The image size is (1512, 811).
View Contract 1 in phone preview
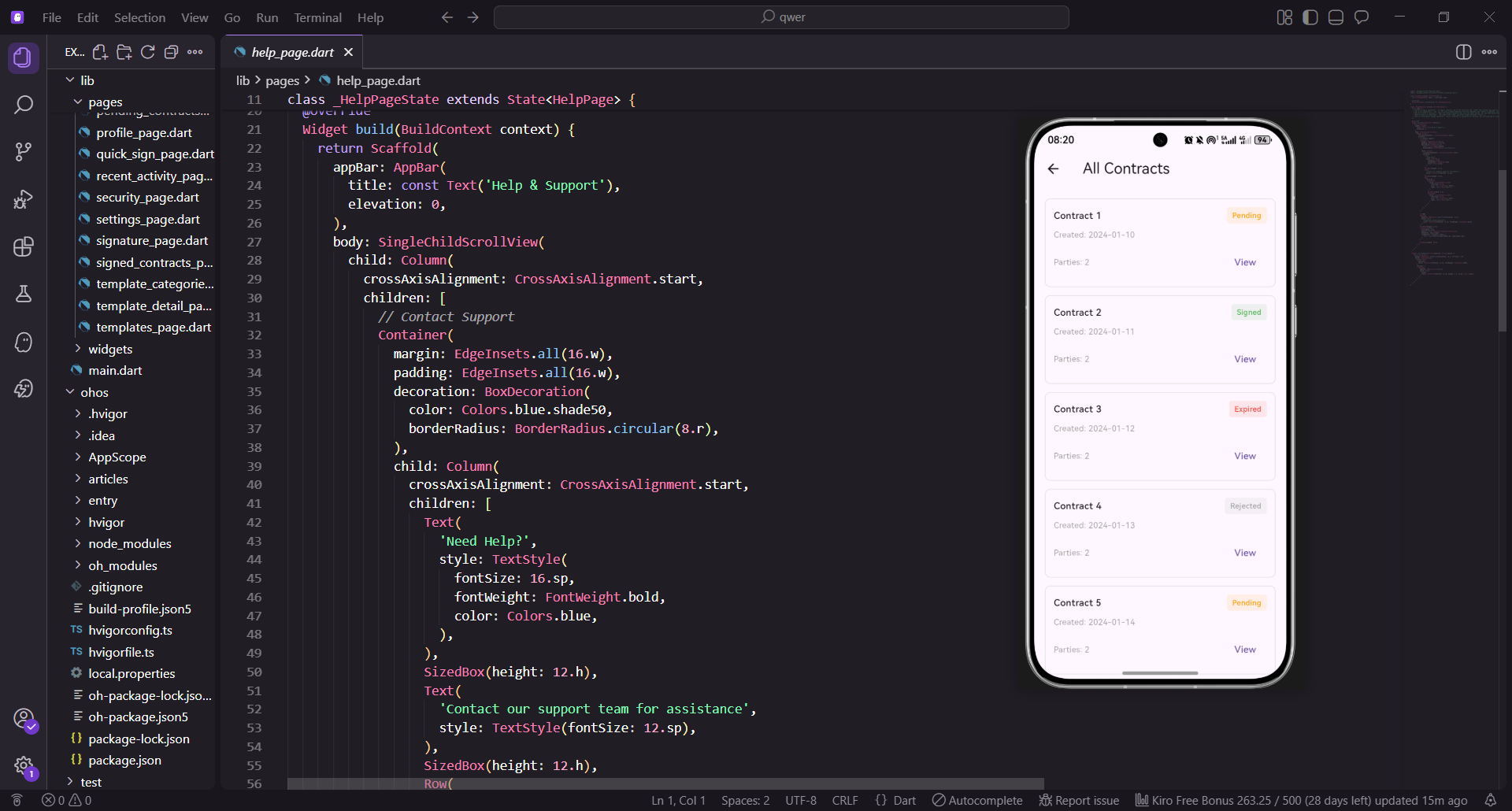coord(1244,262)
